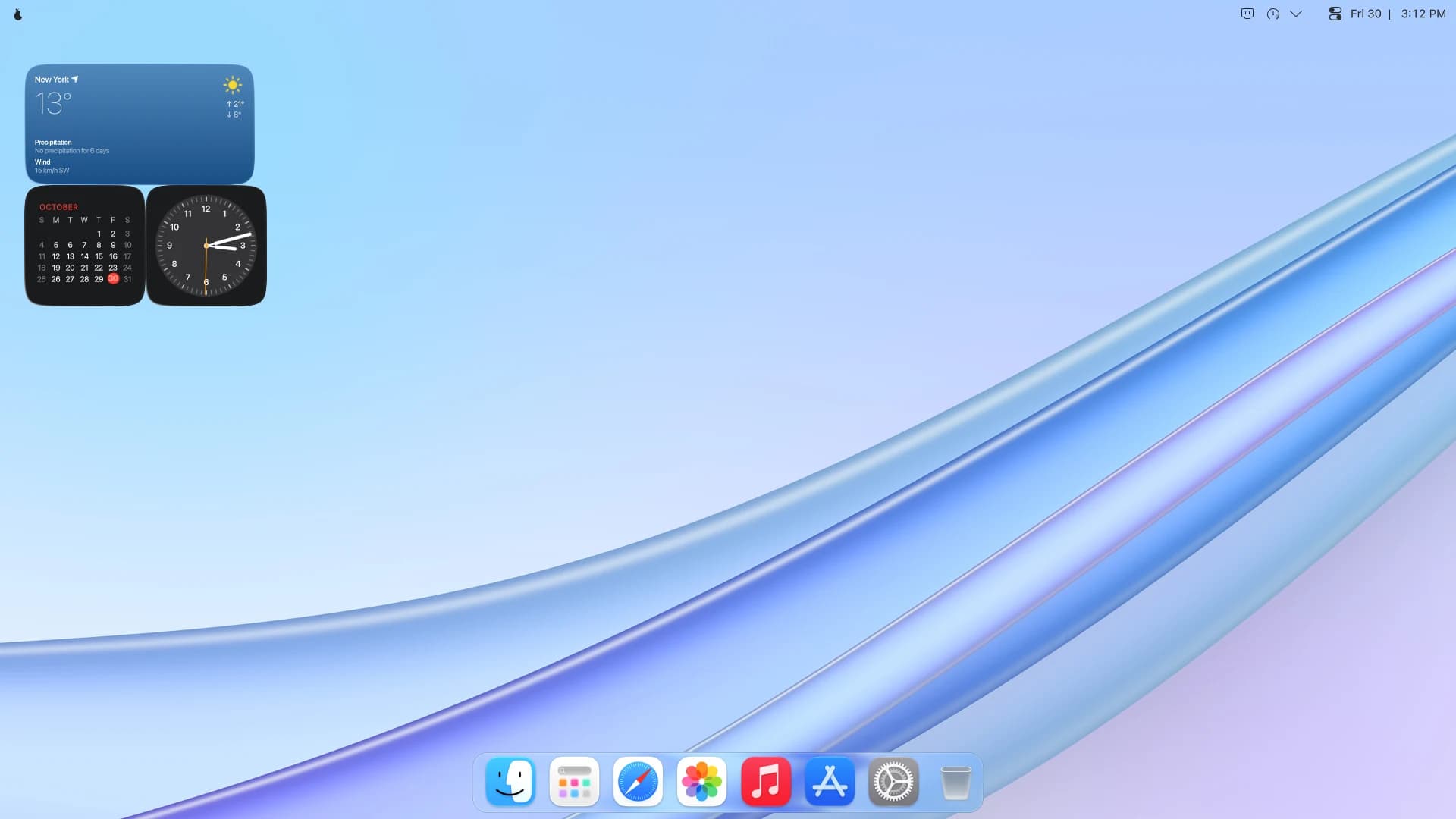Click the Wind label in the weather widget
The image size is (1456, 819).
pyautogui.click(x=42, y=162)
